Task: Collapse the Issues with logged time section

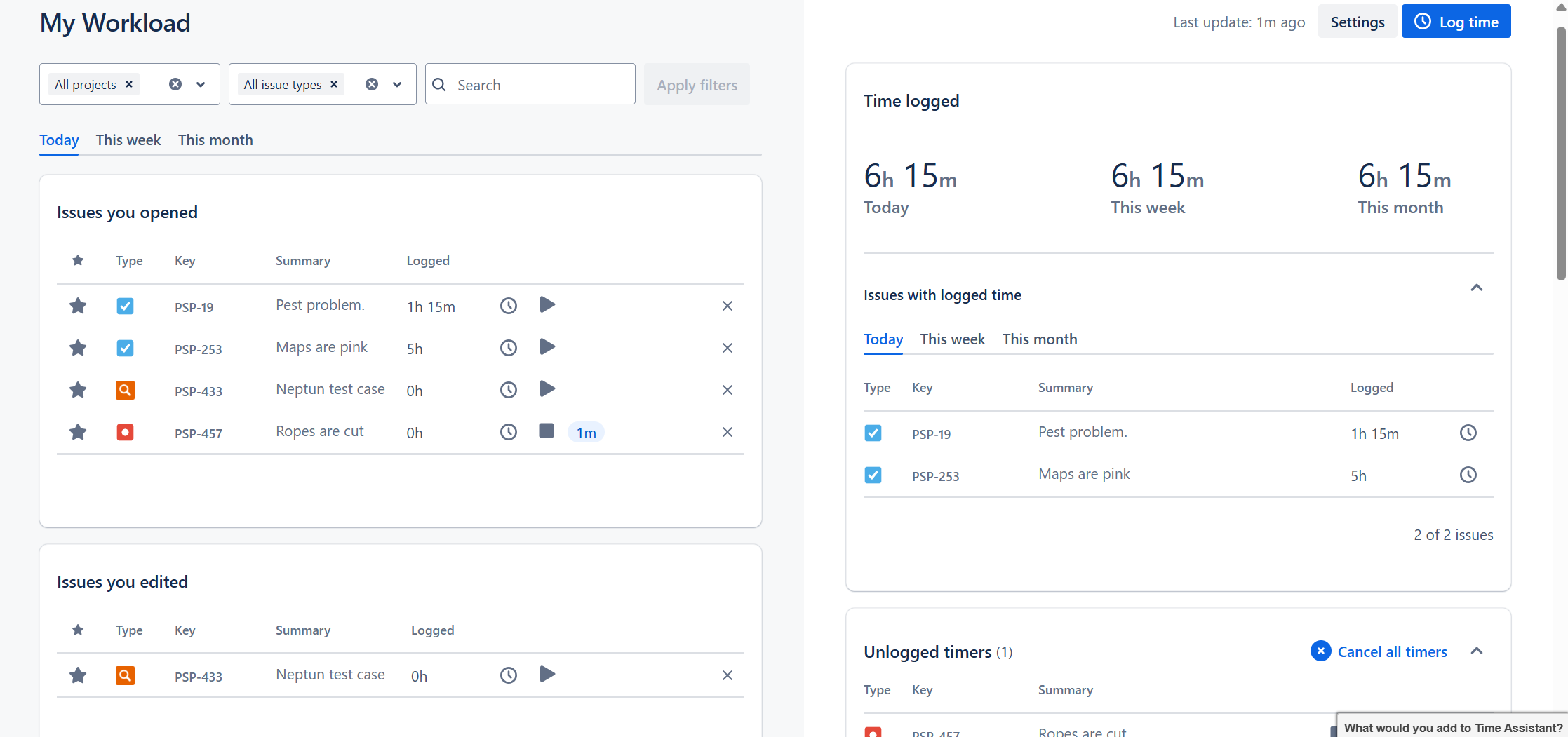Action: click(x=1477, y=288)
